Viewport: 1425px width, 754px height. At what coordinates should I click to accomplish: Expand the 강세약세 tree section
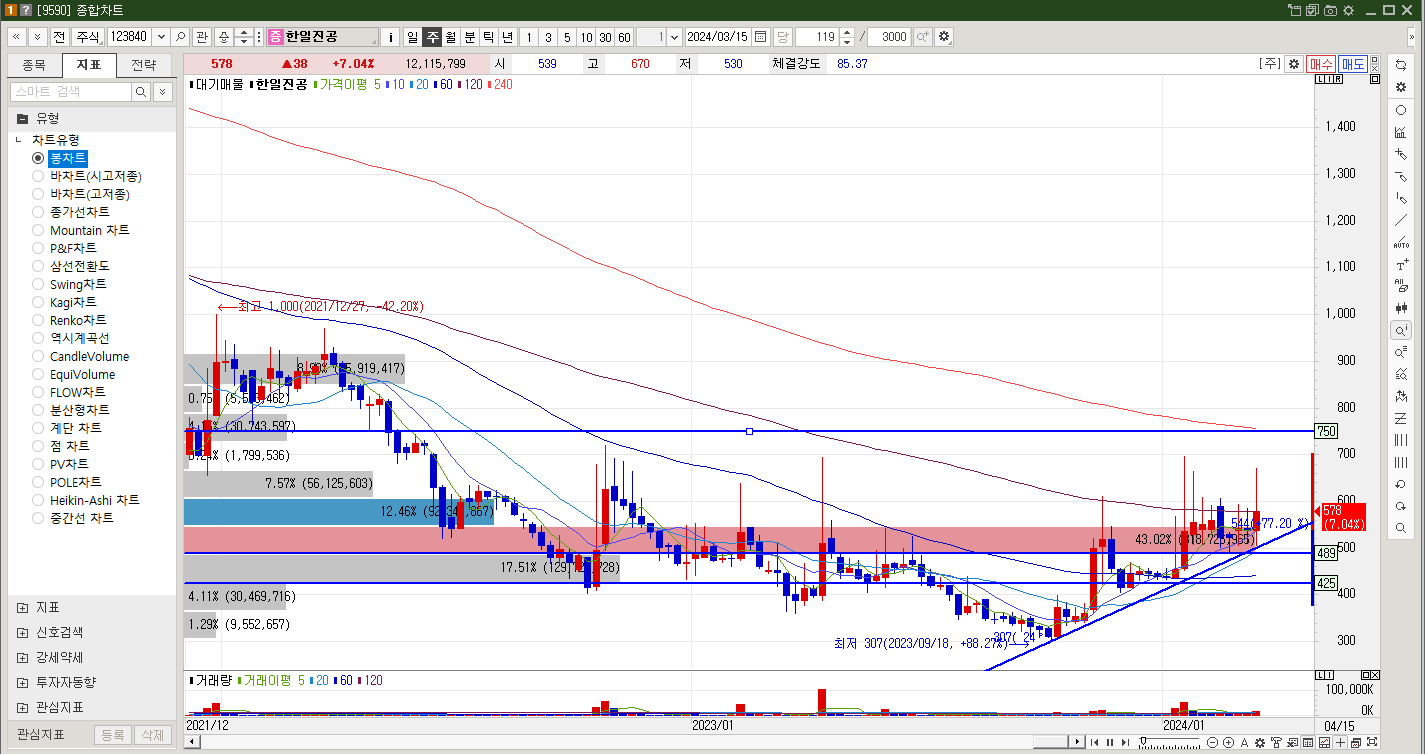[22, 657]
